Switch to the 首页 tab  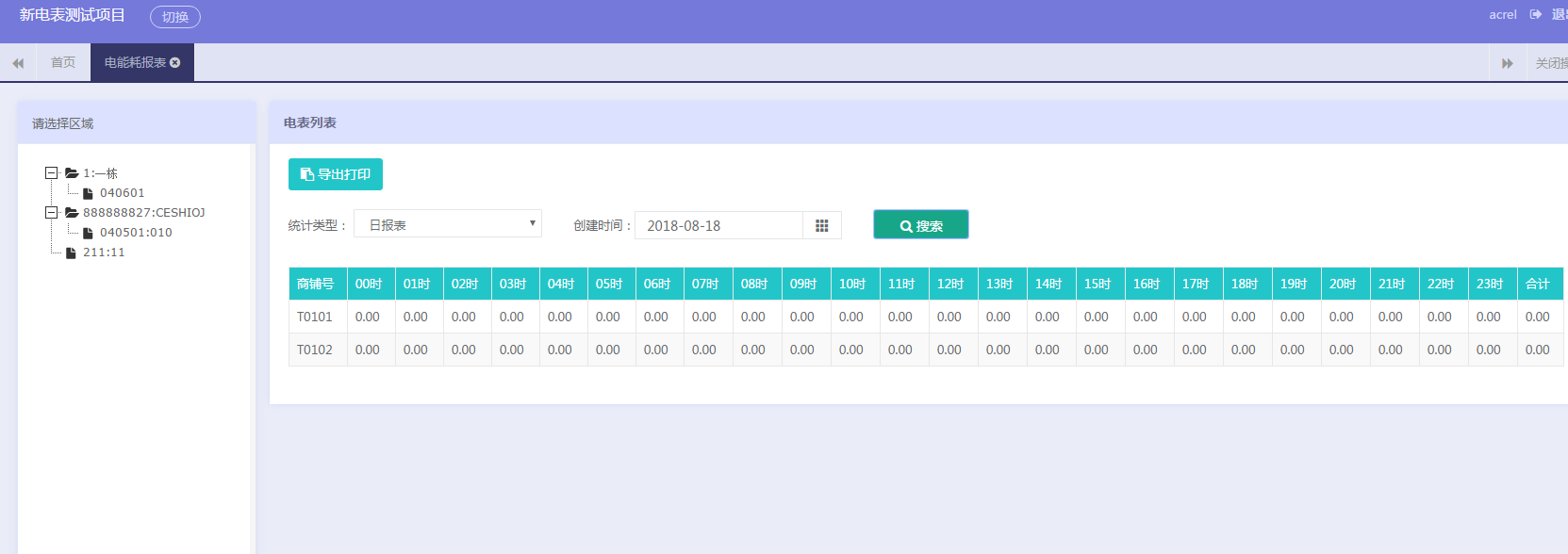[63, 62]
